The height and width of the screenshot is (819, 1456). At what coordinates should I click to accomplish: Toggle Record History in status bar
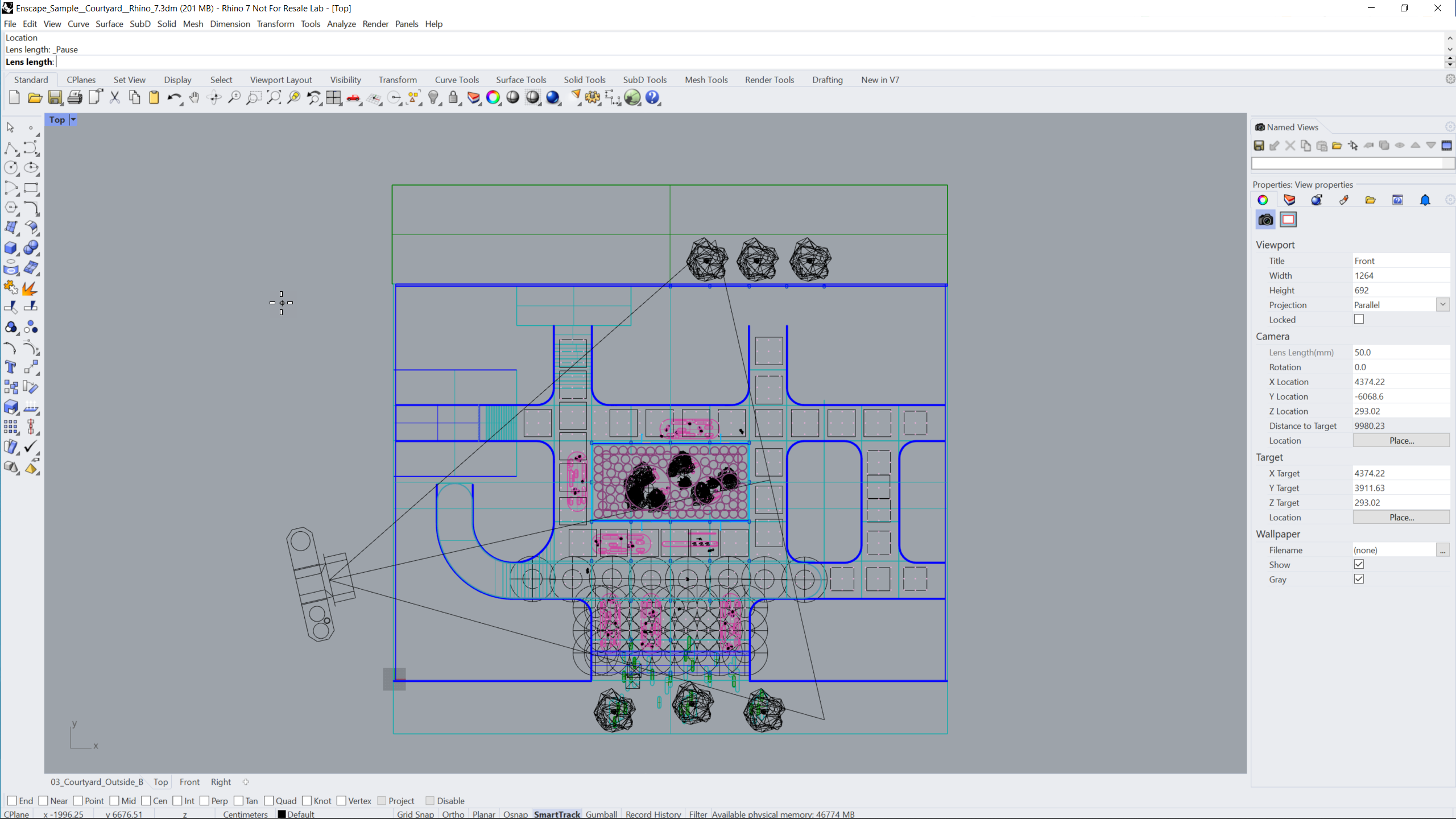click(x=653, y=814)
